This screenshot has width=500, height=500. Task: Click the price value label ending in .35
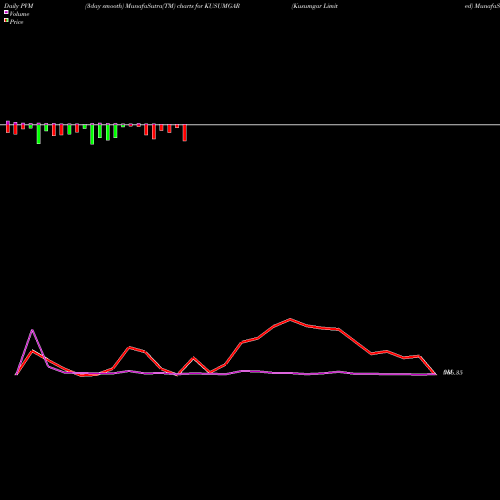[453, 372]
